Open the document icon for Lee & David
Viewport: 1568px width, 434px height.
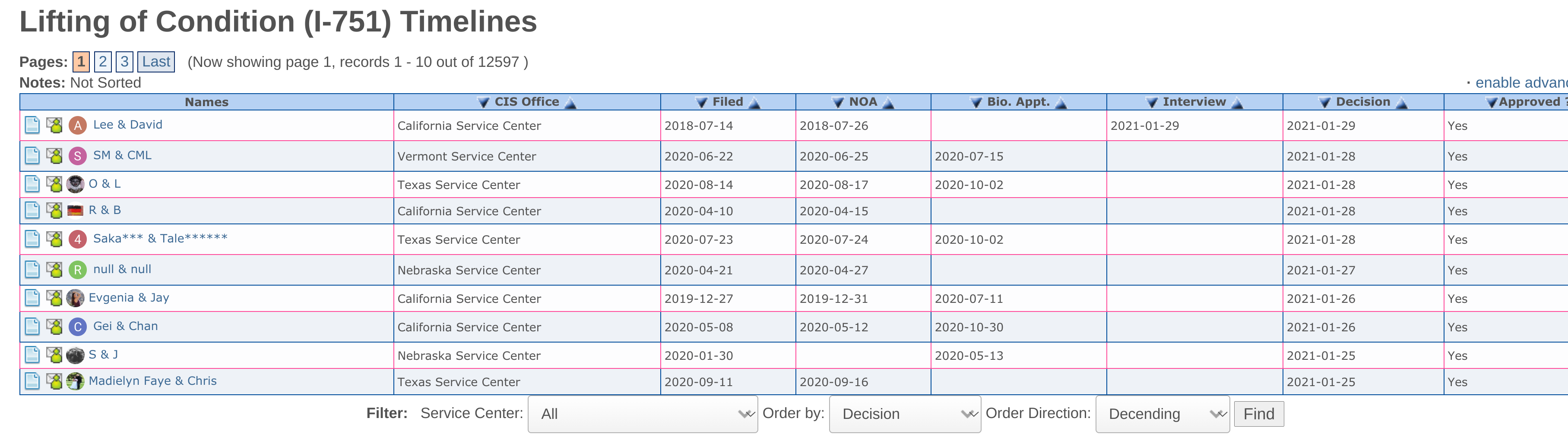click(32, 125)
